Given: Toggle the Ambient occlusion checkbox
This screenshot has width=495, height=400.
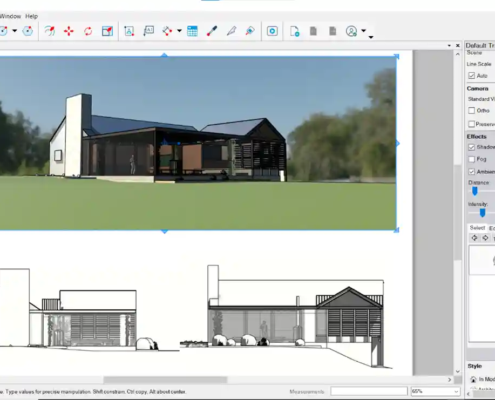Looking at the screenshot, I should tap(471, 172).
